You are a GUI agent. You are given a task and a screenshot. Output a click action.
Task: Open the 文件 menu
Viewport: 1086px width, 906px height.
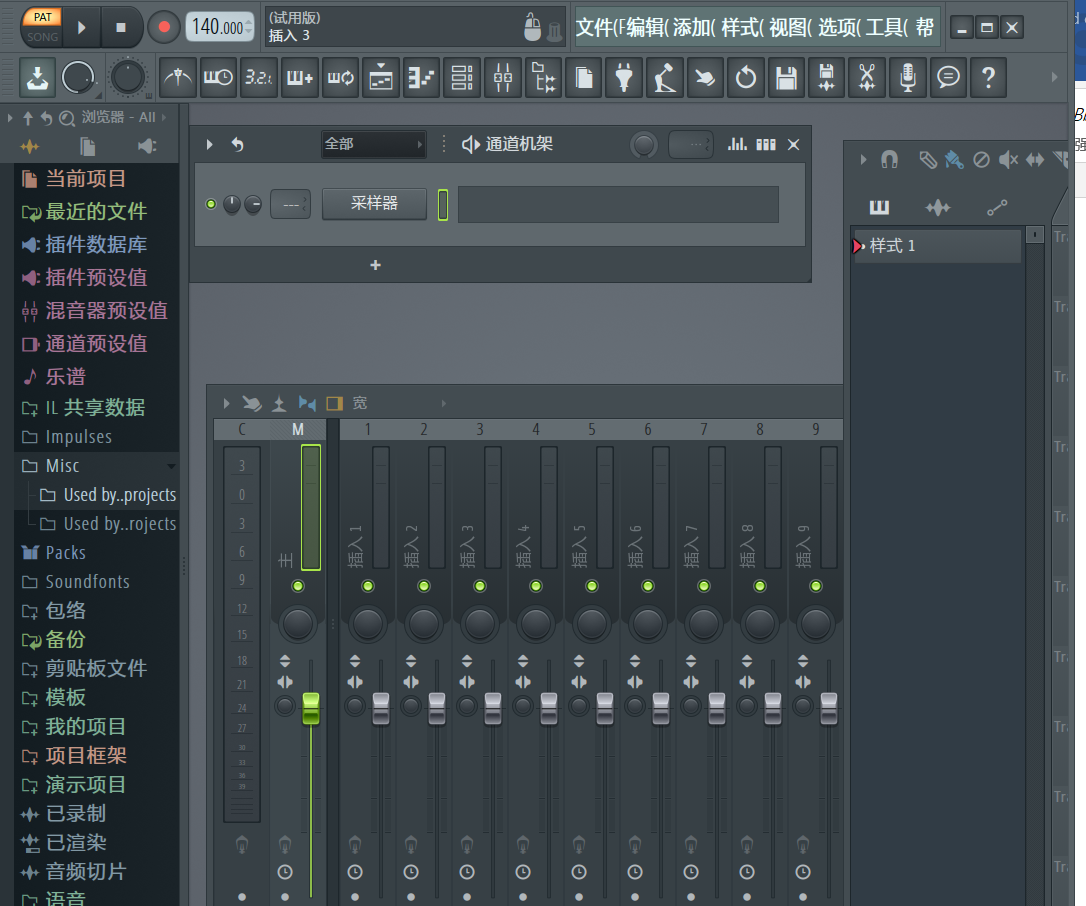(599, 27)
